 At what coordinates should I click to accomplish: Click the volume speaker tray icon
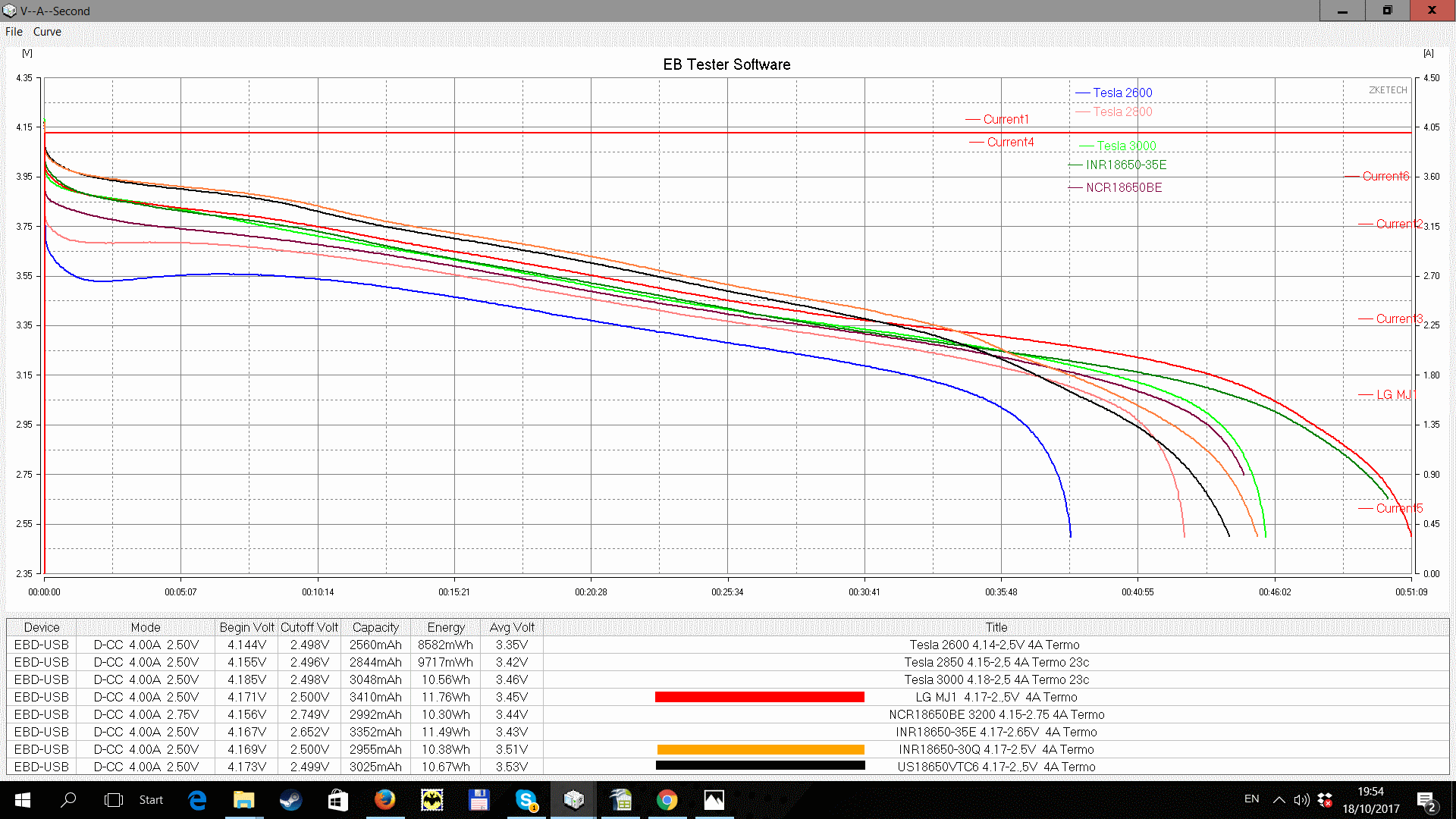(x=1301, y=799)
